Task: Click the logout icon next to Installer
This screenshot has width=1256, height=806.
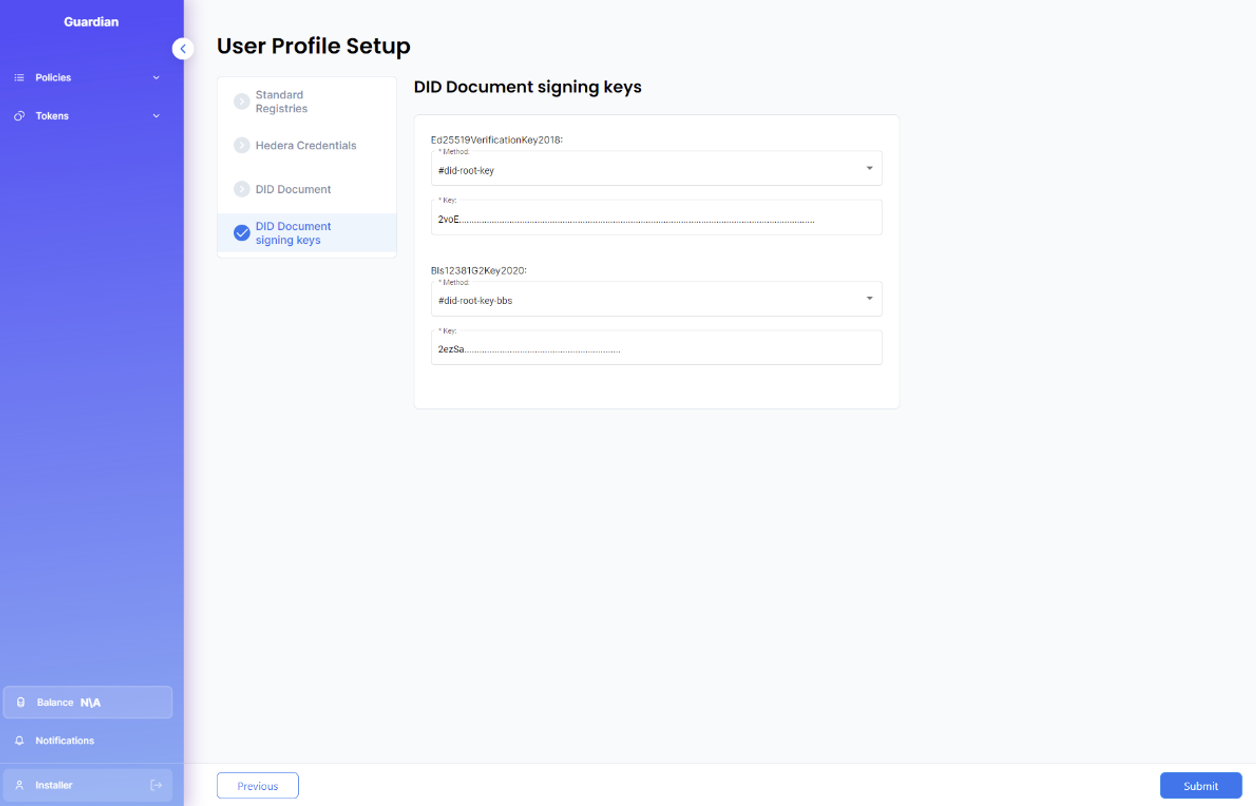Action: (x=156, y=785)
